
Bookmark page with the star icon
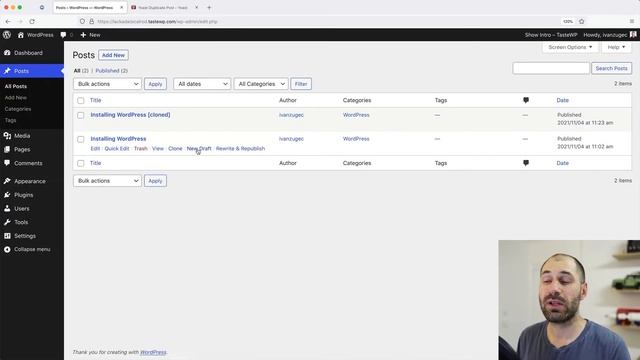click(582, 21)
